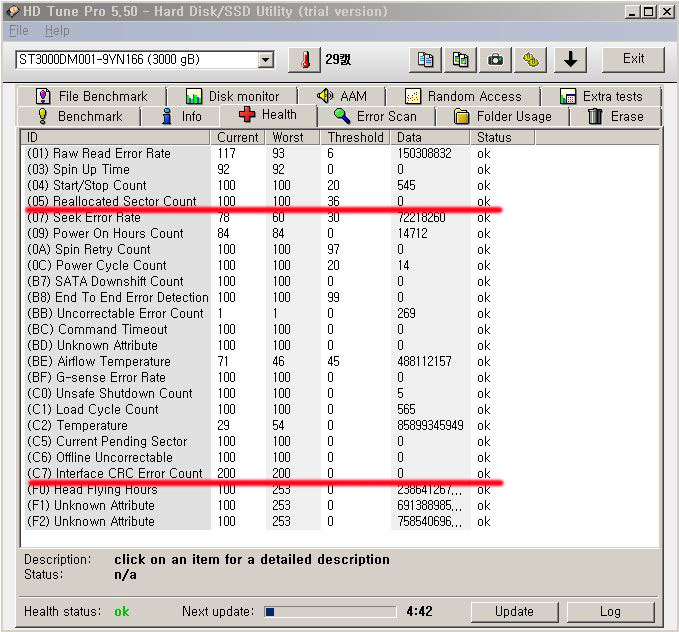Click the HD Tune title bar app icon
Image resolution: width=679 pixels, height=632 pixels.
14,11
